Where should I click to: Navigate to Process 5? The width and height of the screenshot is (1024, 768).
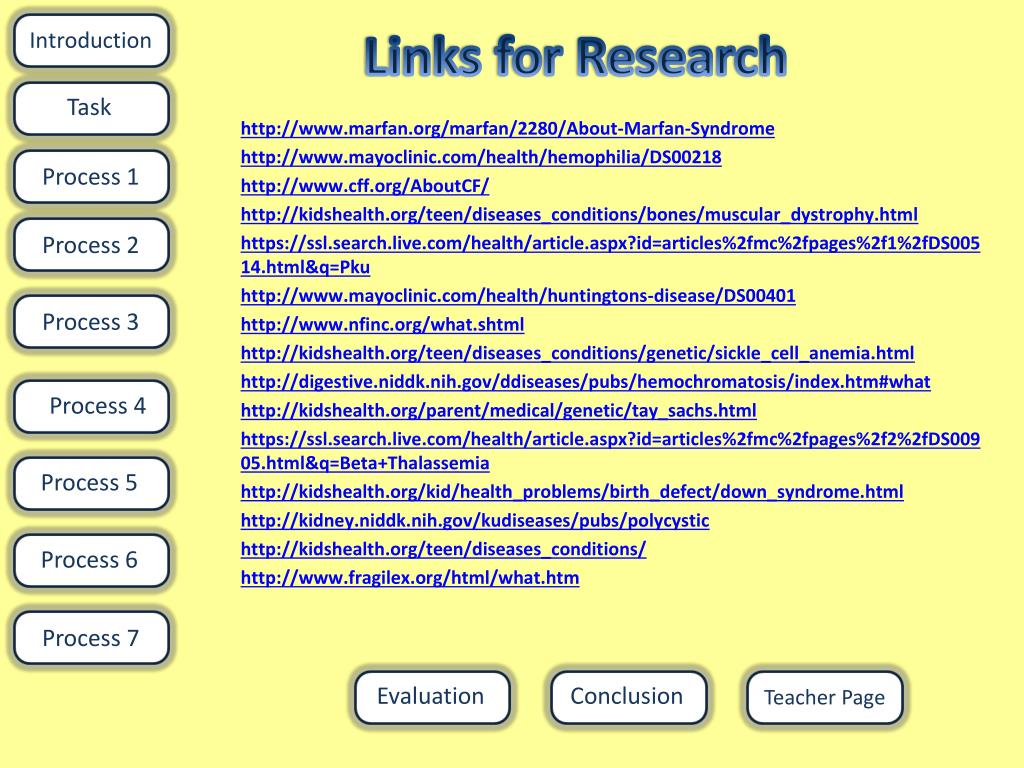(x=91, y=483)
